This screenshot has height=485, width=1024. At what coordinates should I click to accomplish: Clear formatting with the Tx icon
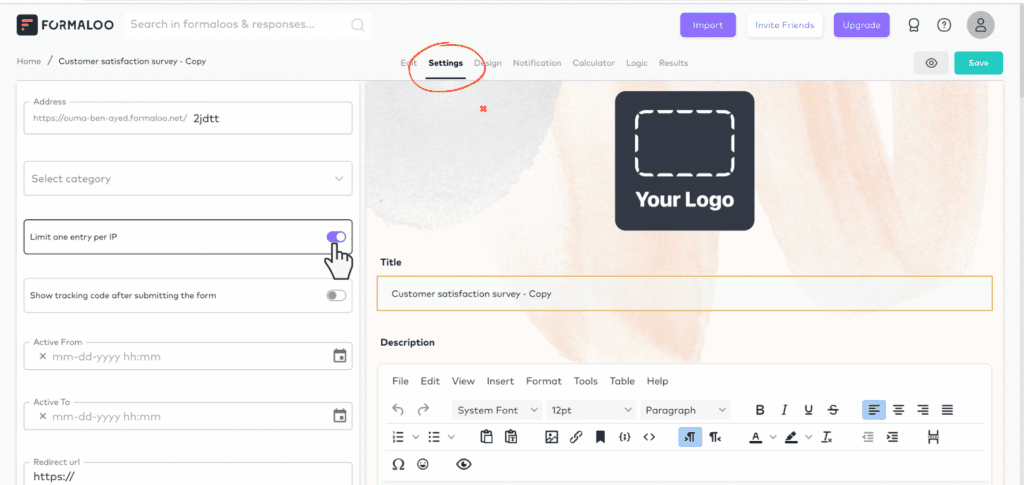coord(827,437)
